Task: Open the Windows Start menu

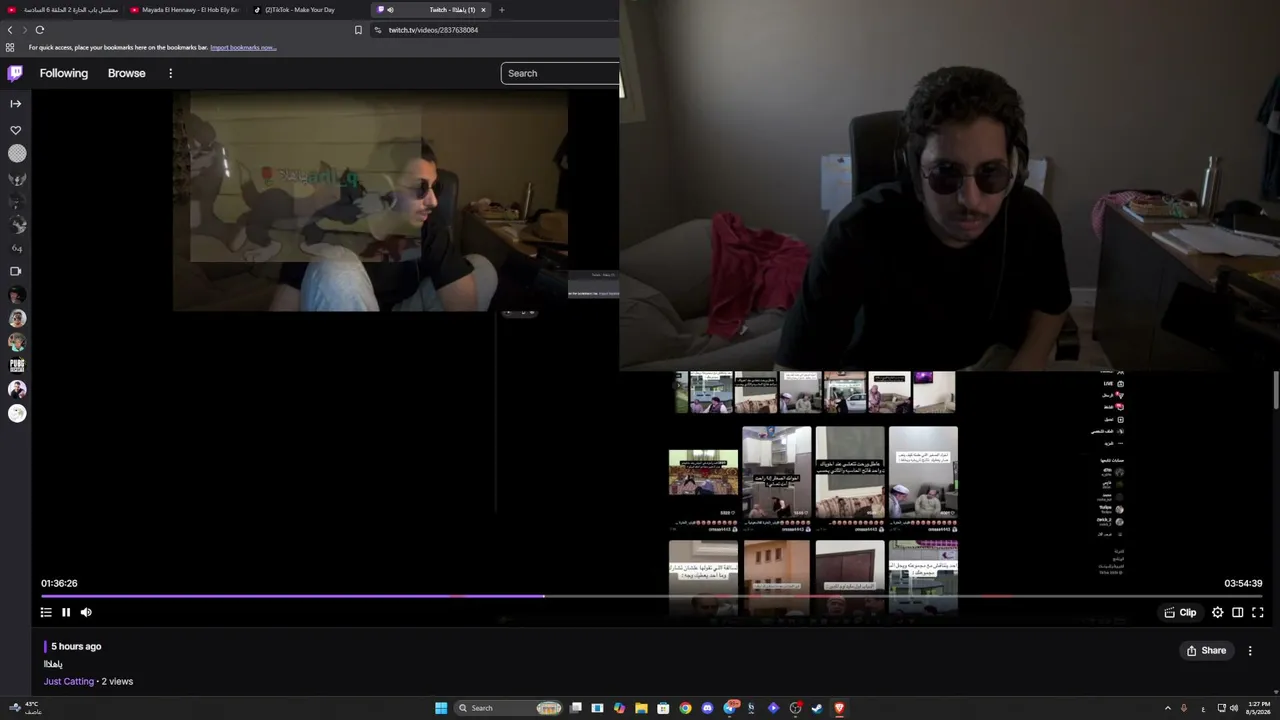Action: point(441,708)
